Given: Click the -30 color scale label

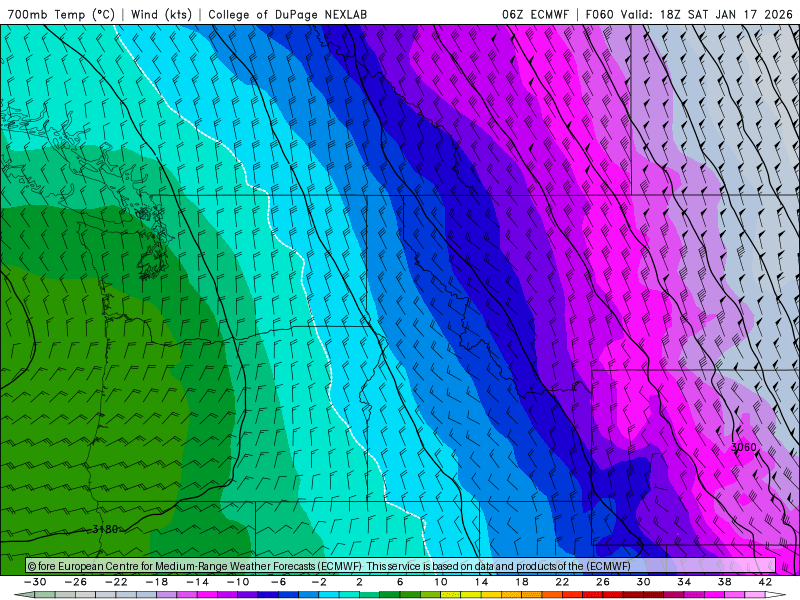Looking at the screenshot, I should pyautogui.click(x=35, y=582).
